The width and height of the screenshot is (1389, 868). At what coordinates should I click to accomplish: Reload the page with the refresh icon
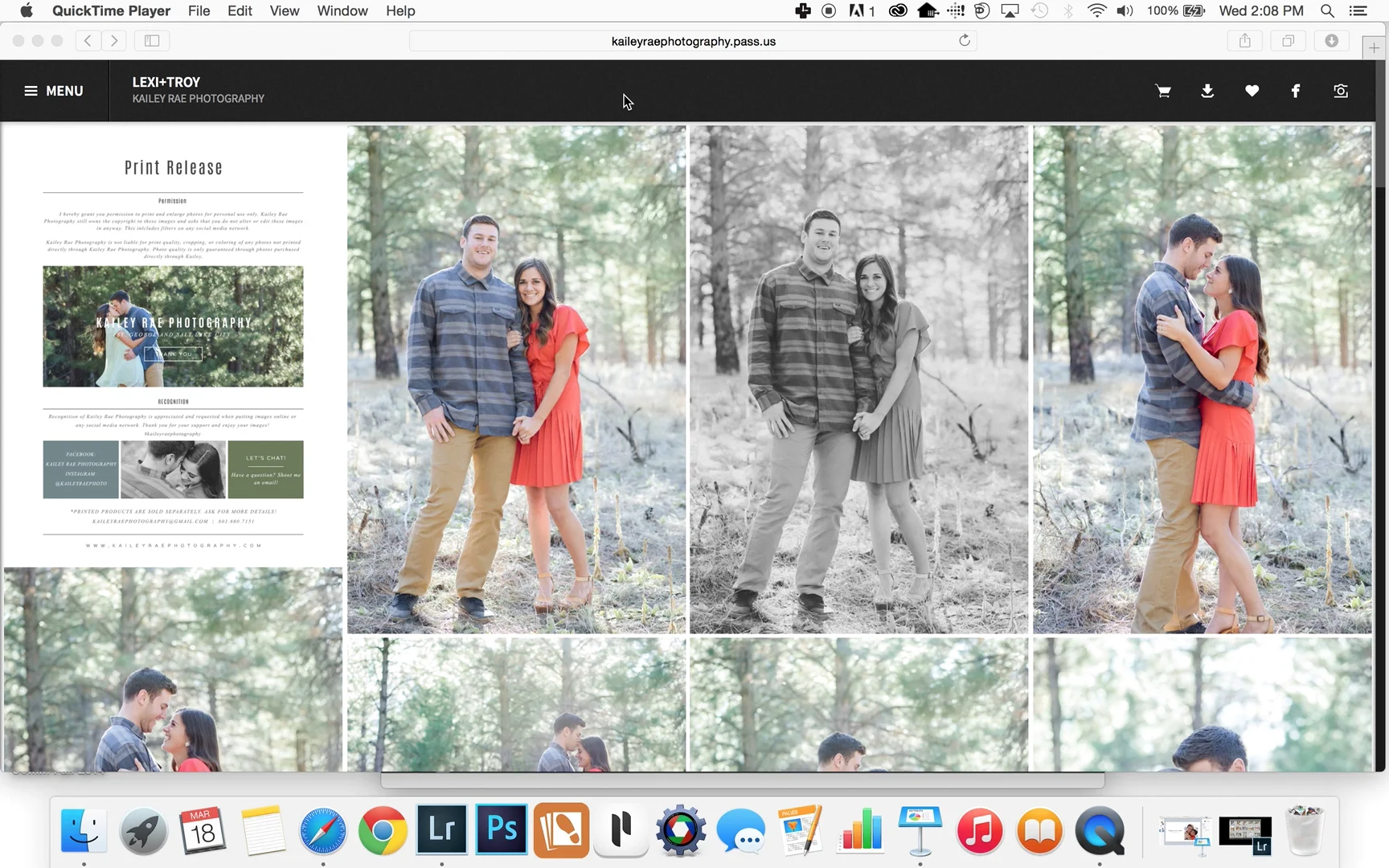(x=965, y=40)
